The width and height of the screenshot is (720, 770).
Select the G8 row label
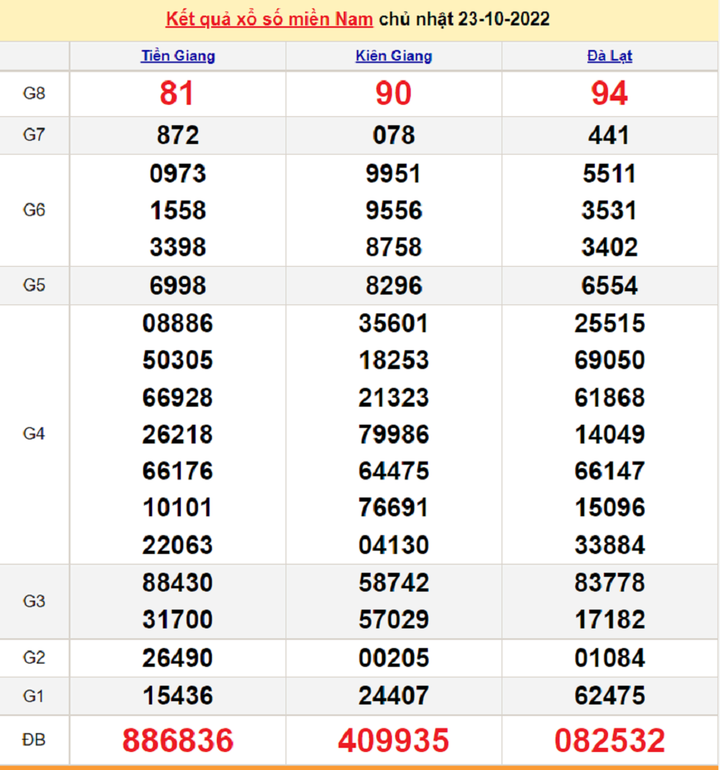[34, 94]
